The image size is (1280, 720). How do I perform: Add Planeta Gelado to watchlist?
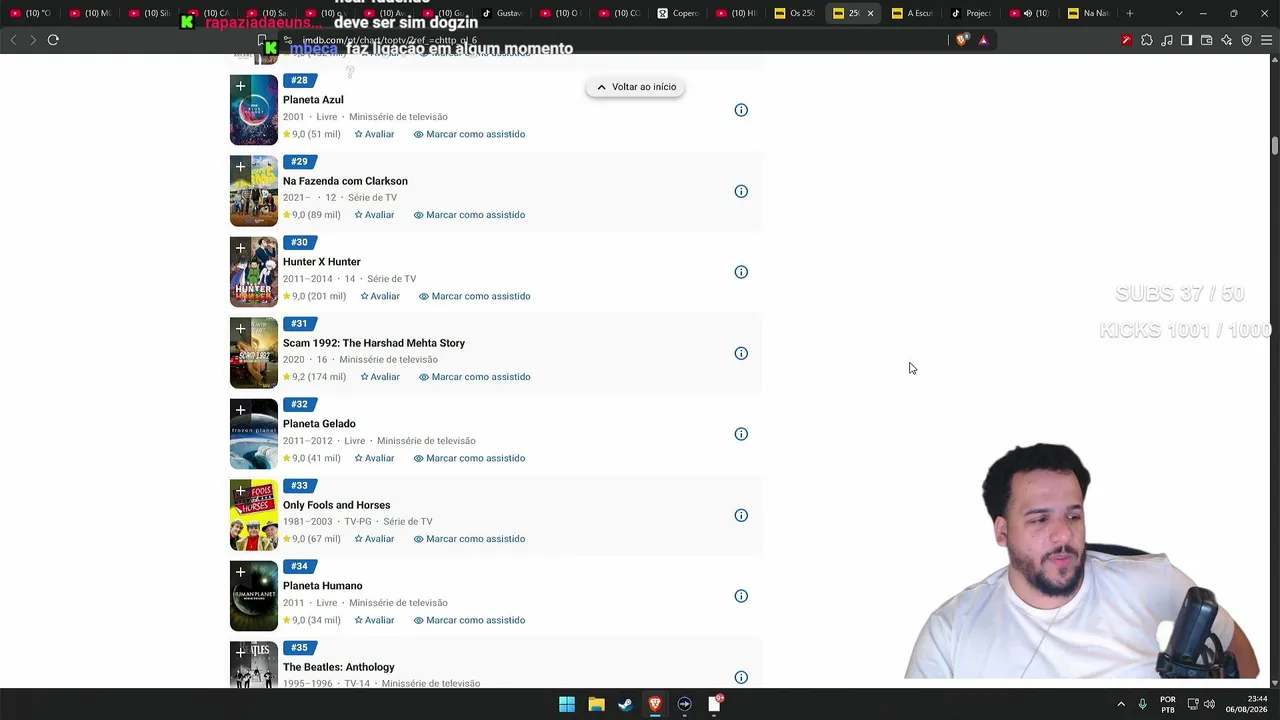[240, 411]
